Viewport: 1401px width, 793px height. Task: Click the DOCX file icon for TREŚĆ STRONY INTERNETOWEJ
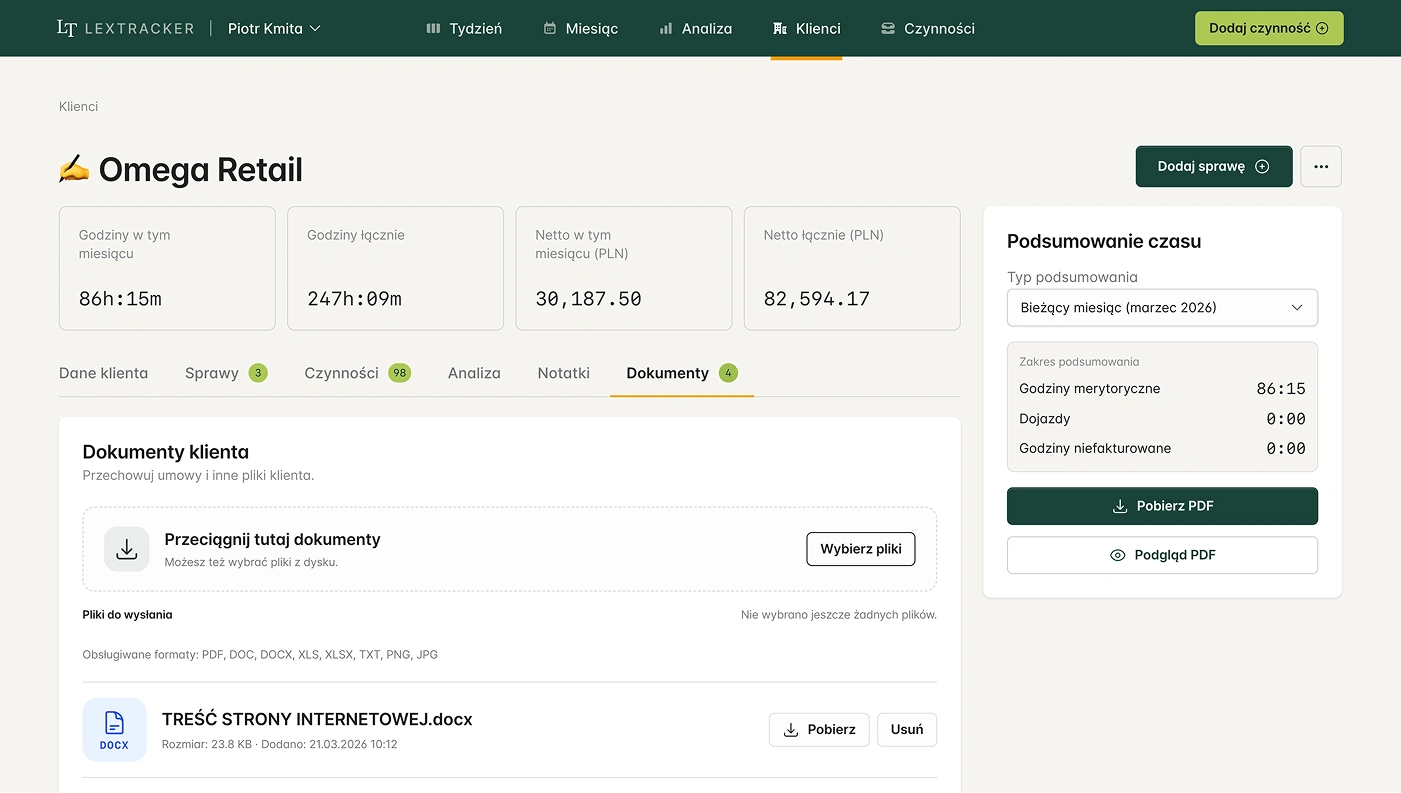114,729
